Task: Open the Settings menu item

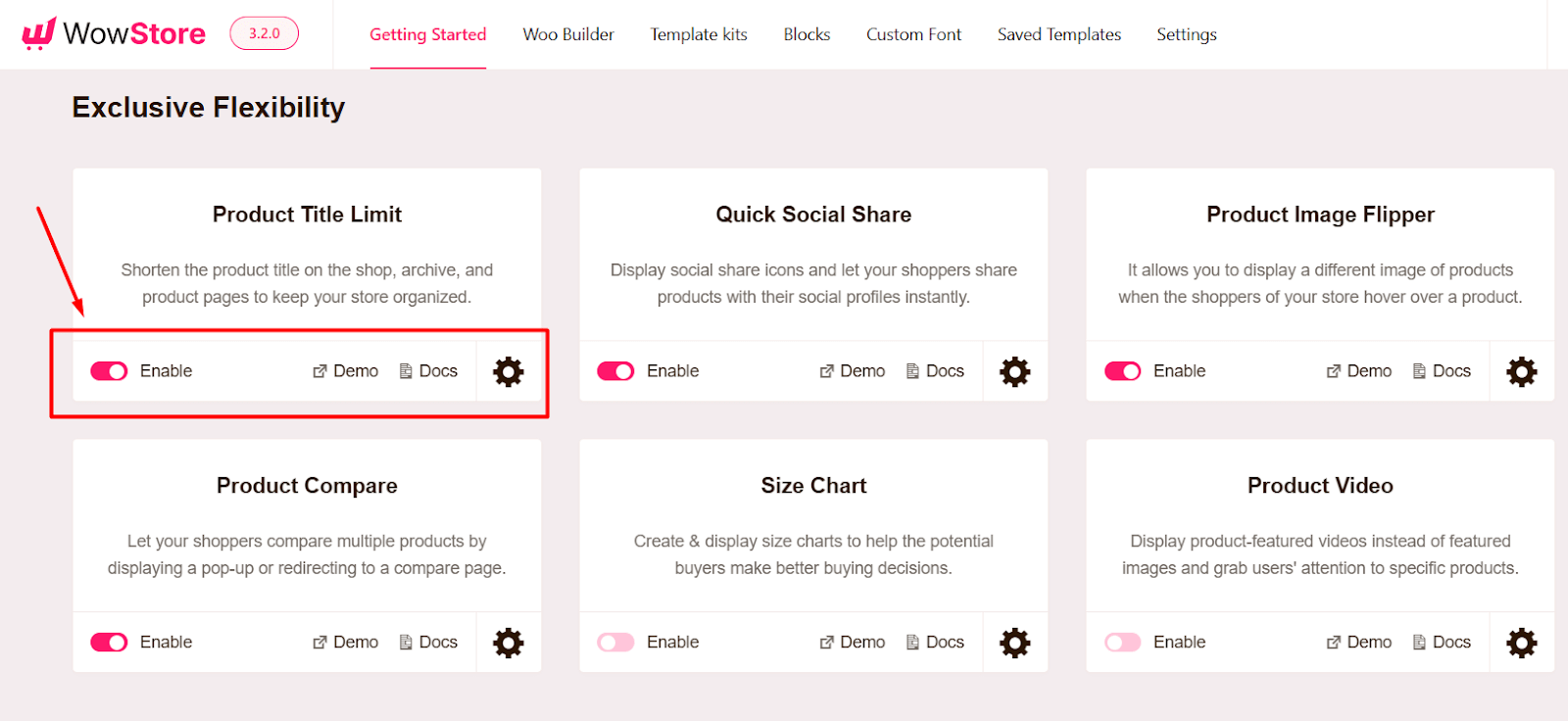Action: click(x=1186, y=33)
